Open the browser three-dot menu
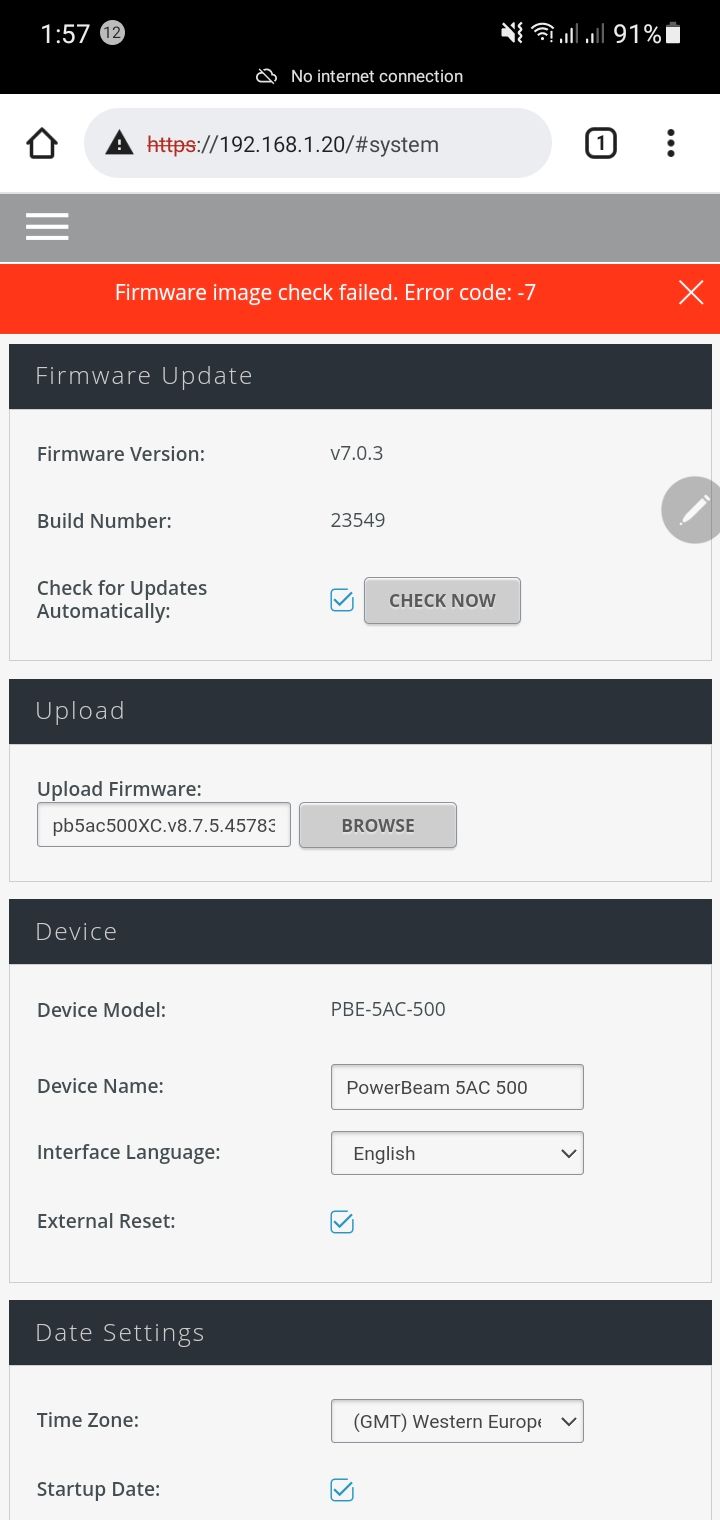 pos(671,144)
